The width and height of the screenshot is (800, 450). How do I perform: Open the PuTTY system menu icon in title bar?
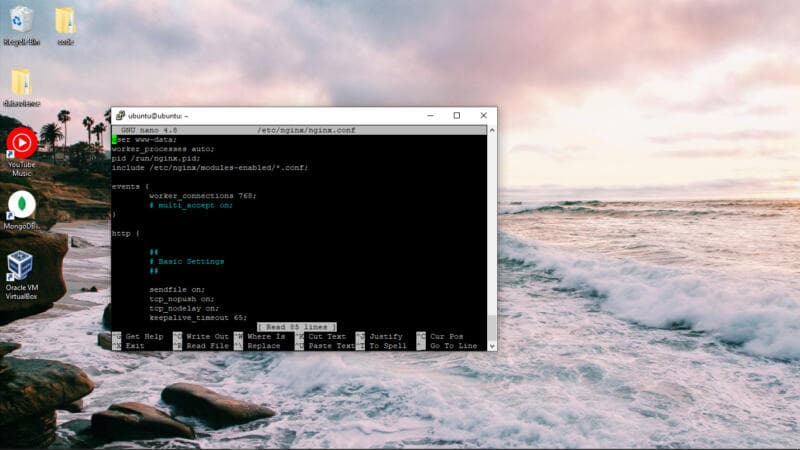(x=120, y=116)
